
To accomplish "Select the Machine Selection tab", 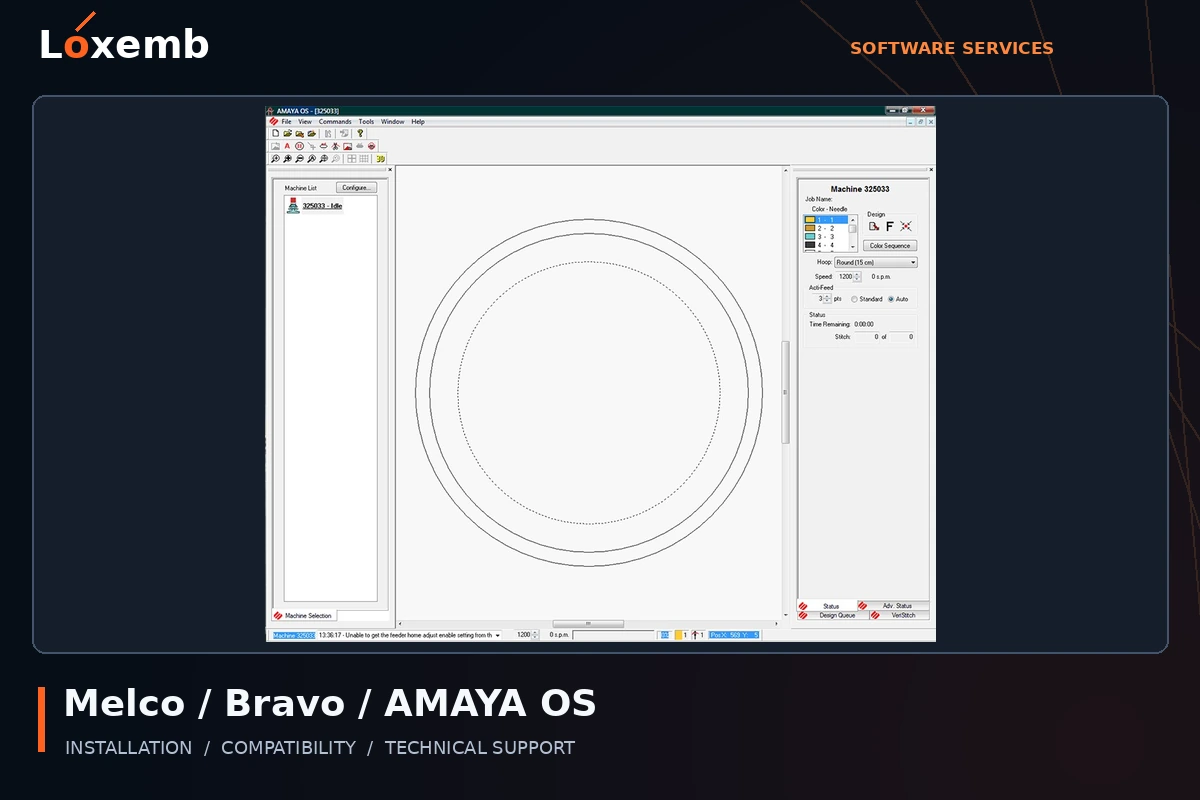I will click(x=304, y=616).
